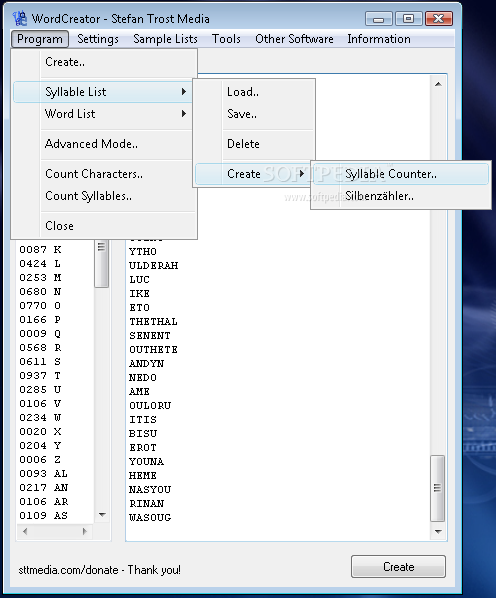
Task: Click the Create button at bottom
Action: 398,567
